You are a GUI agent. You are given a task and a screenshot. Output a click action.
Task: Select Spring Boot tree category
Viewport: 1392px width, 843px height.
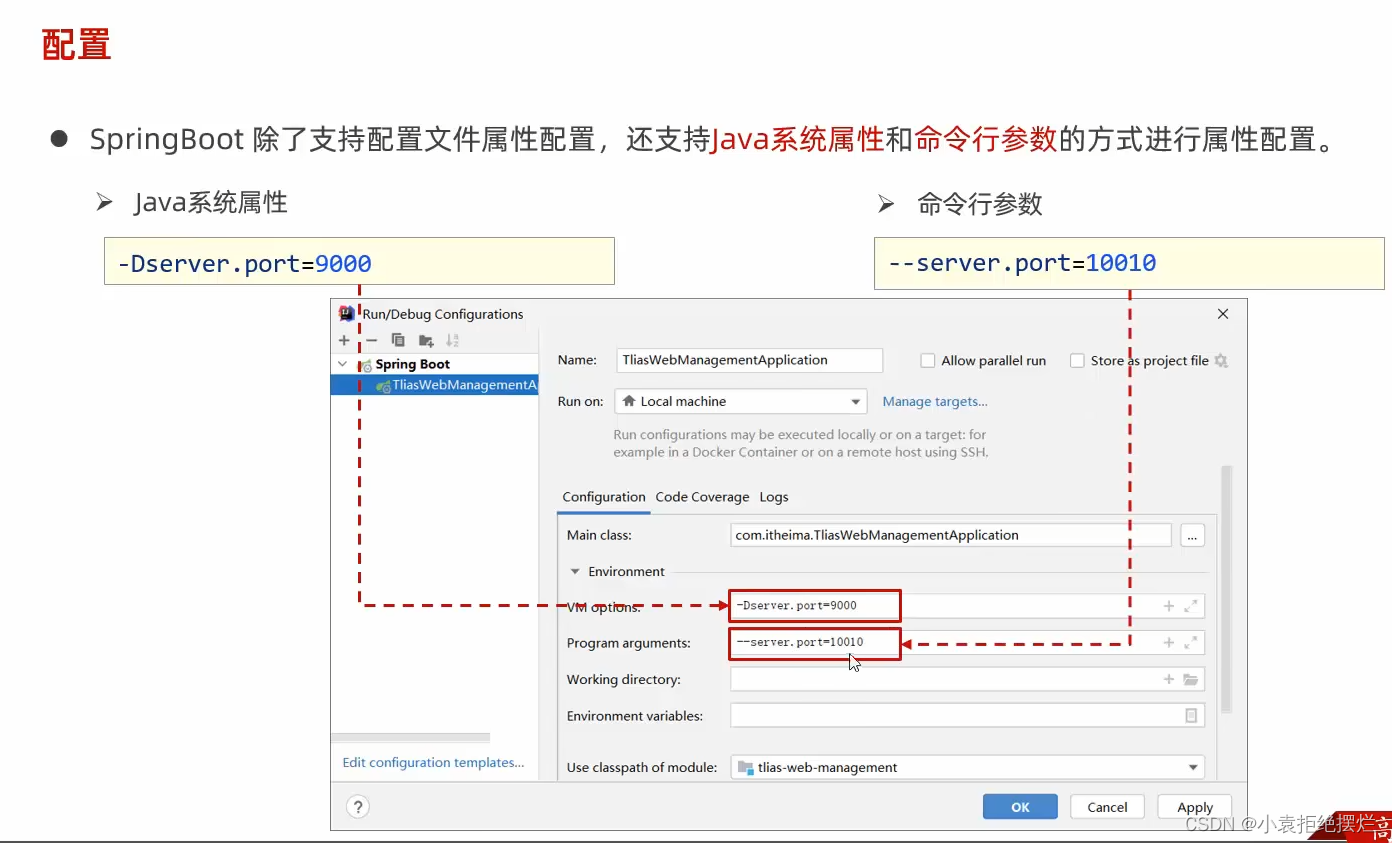click(x=412, y=364)
